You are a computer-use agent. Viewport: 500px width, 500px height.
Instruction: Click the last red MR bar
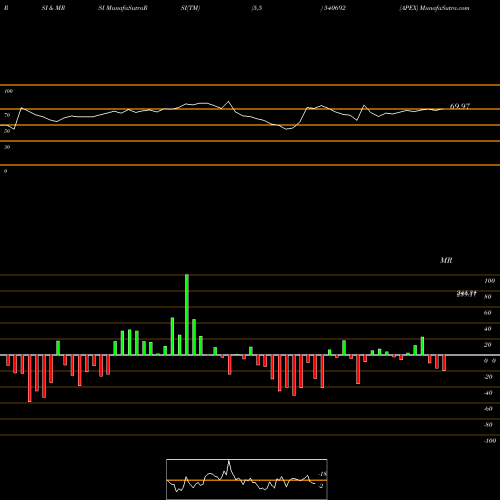point(444,363)
